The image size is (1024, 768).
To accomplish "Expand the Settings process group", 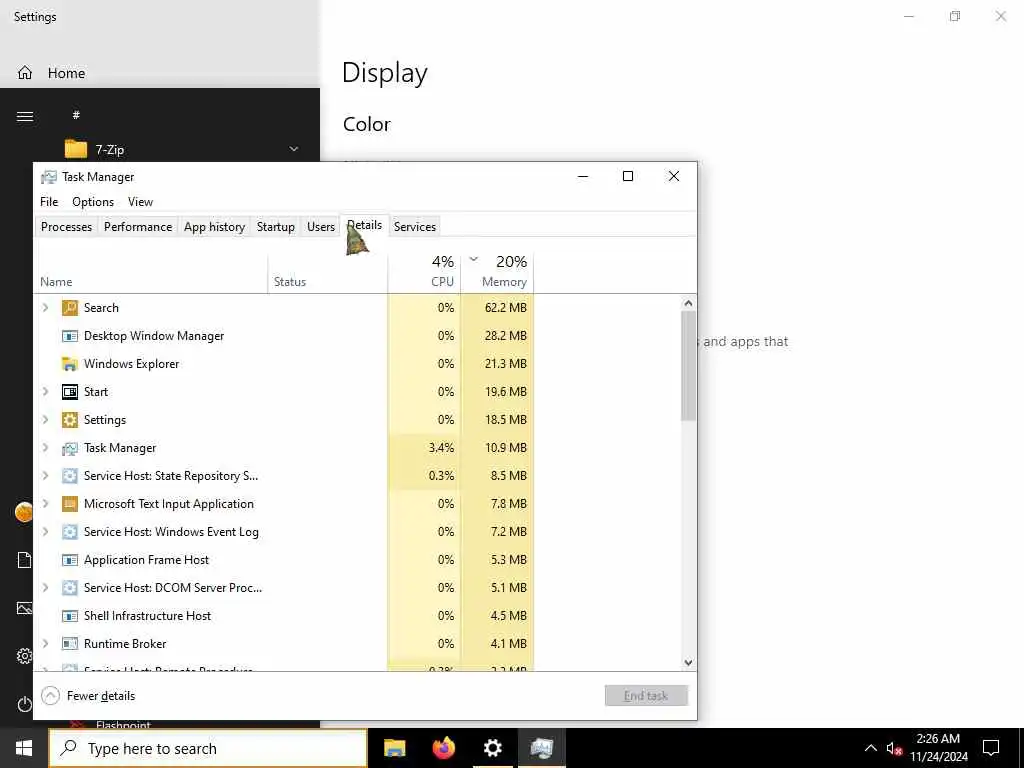I will pyautogui.click(x=46, y=420).
